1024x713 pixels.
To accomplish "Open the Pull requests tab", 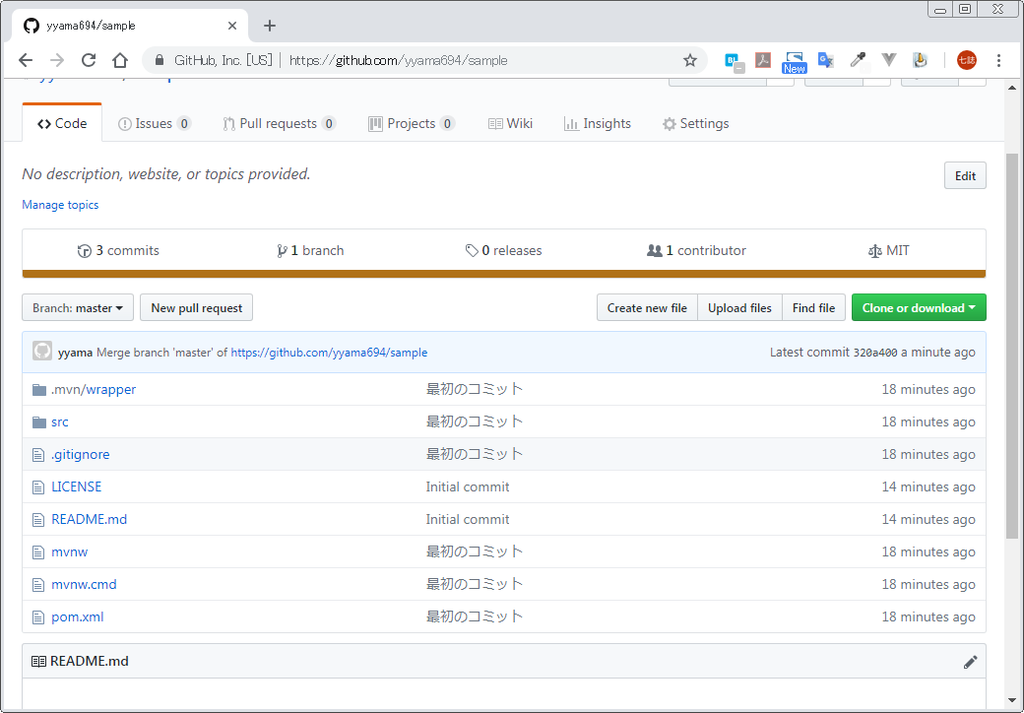I will [x=279, y=123].
